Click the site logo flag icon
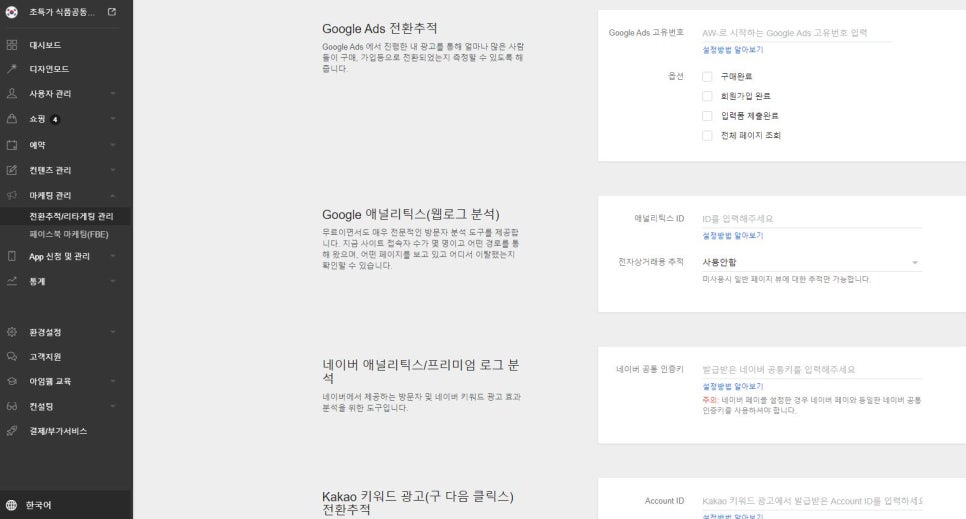 click(11, 12)
